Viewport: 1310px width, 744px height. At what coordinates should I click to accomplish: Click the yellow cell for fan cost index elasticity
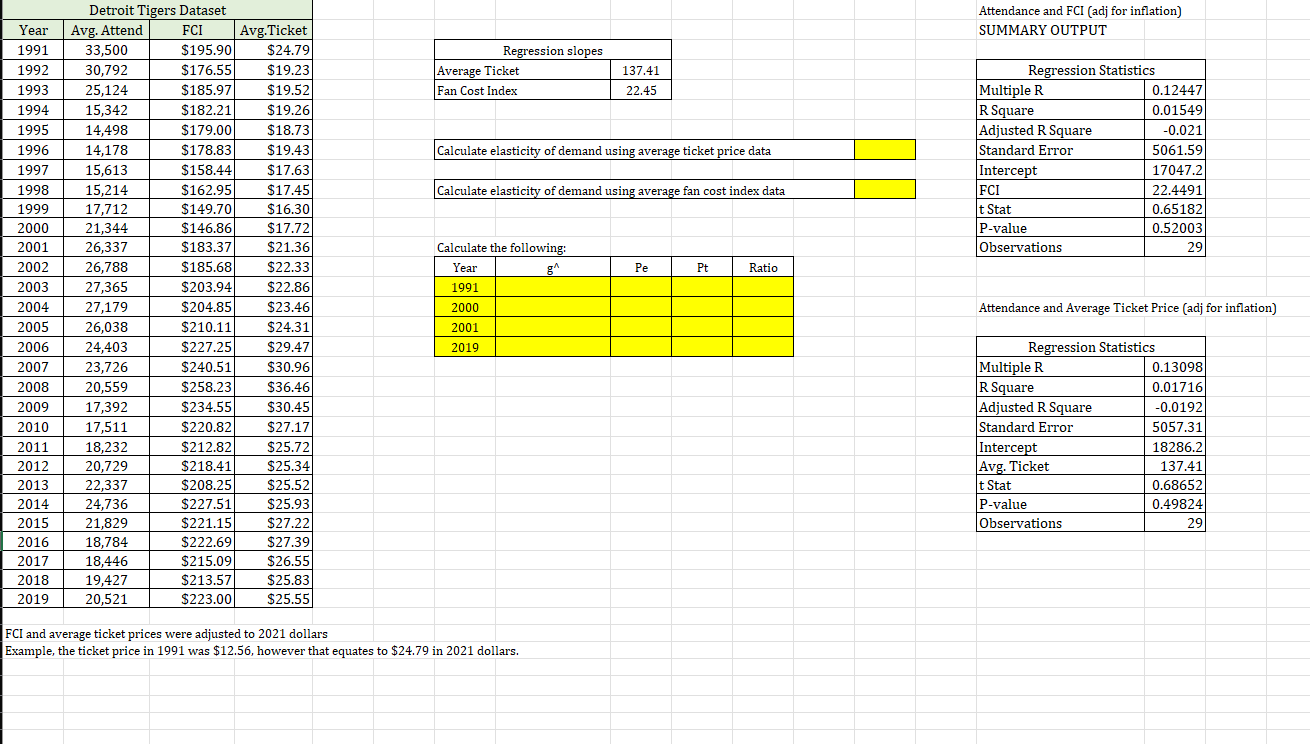point(884,188)
